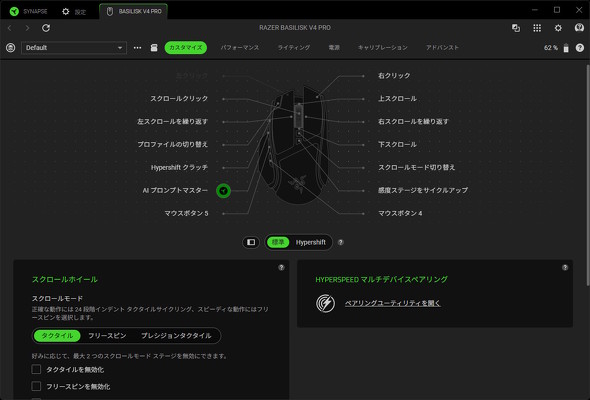
Task: Click the help icon in HYPERSPEED panel
Action: pyautogui.click(x=565, y=268)
